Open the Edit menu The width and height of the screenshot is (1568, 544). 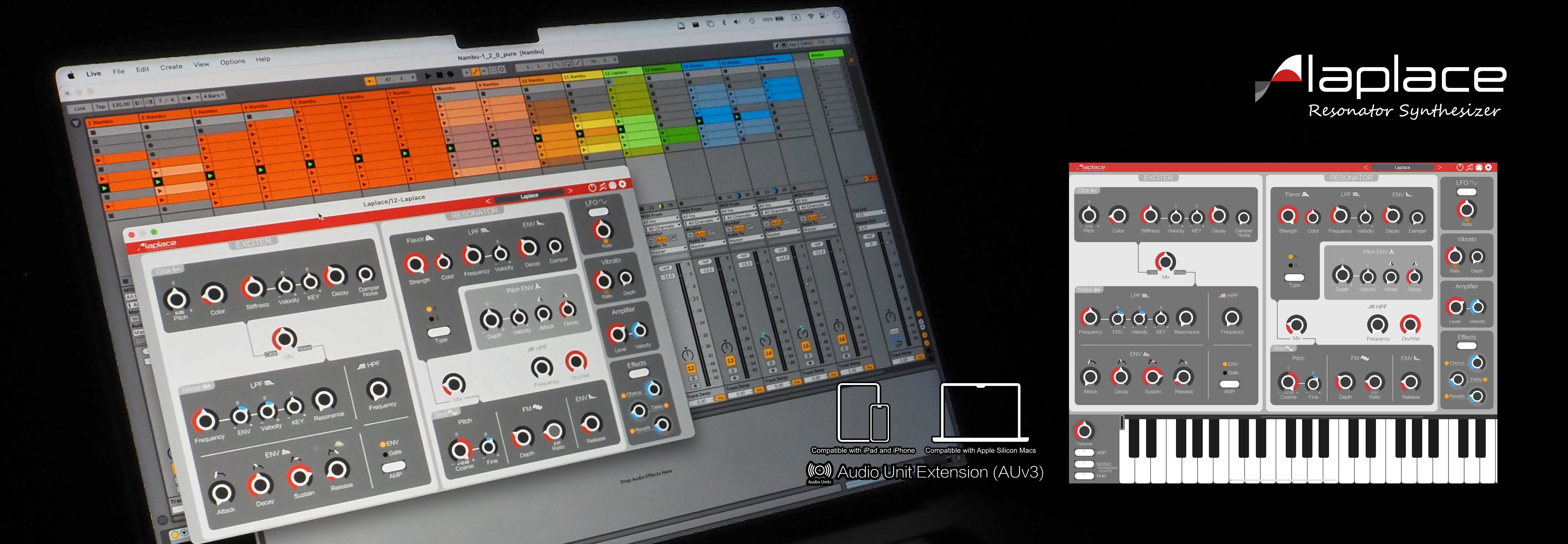pos(142,70)
